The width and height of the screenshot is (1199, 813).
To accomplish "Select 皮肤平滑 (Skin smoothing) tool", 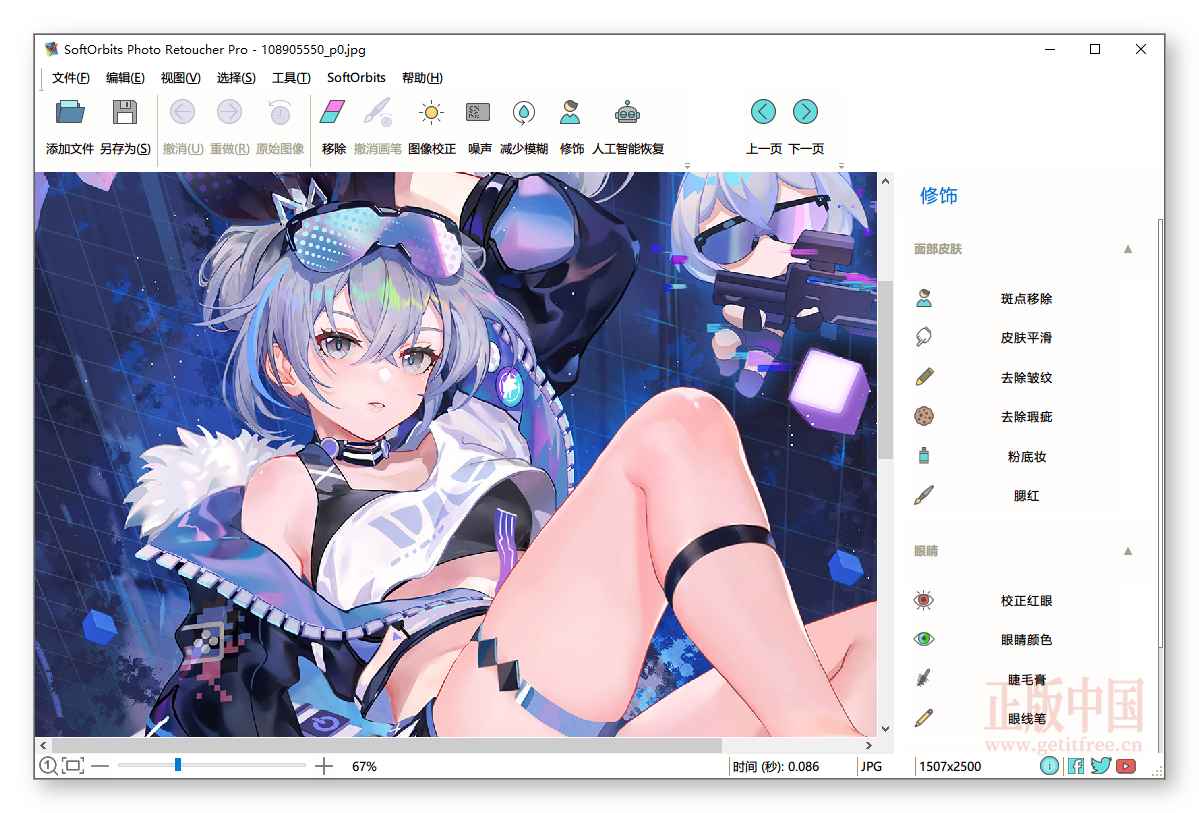I will click(1026, 337).
